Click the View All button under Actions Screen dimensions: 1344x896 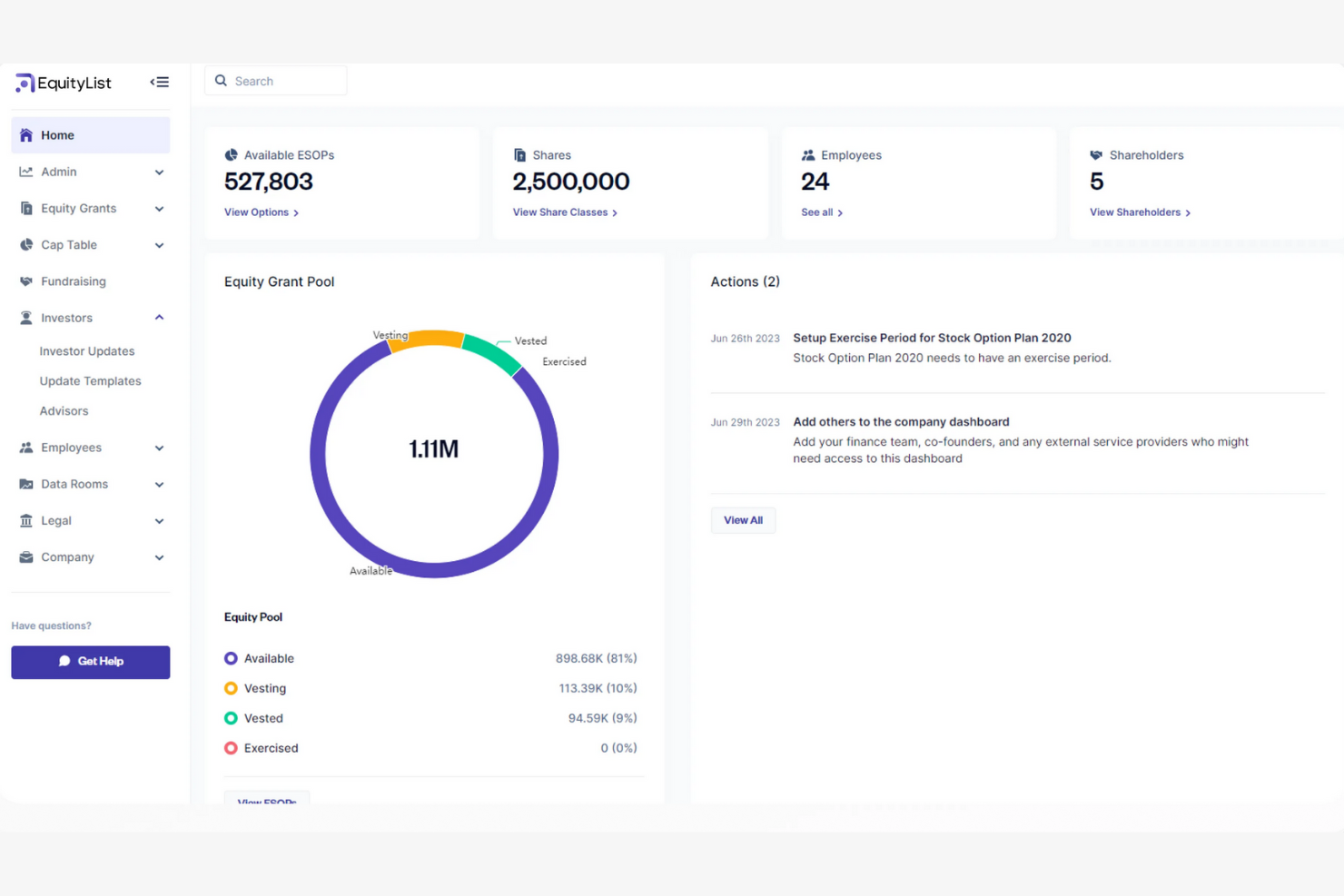743,519
